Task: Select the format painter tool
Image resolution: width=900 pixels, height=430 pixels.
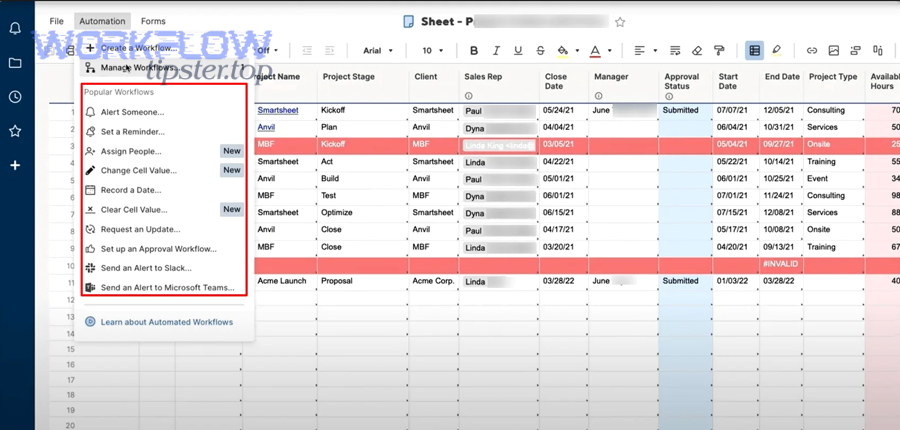Action: tap(719, 51)
